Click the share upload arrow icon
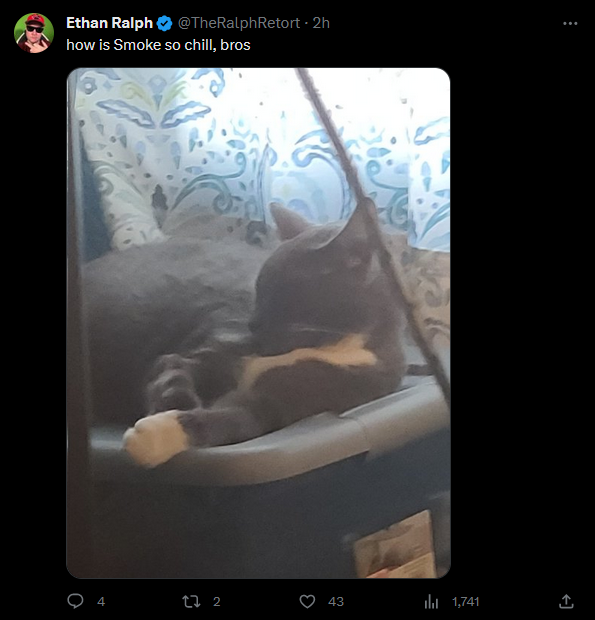Viewport: 595px width, 620px height. [x=566, y=601]
